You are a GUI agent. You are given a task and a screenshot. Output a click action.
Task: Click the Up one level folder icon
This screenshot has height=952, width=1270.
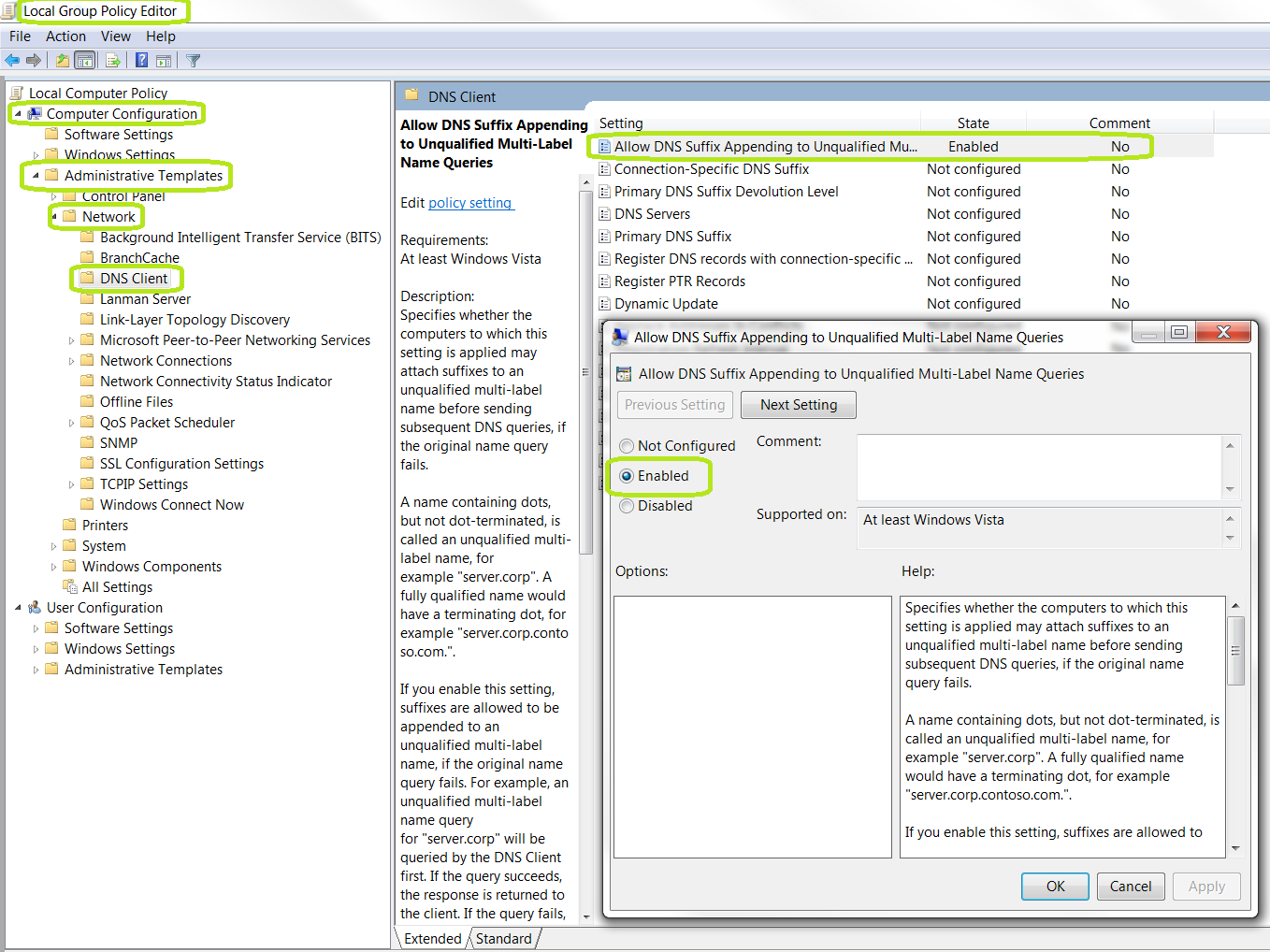62,61
